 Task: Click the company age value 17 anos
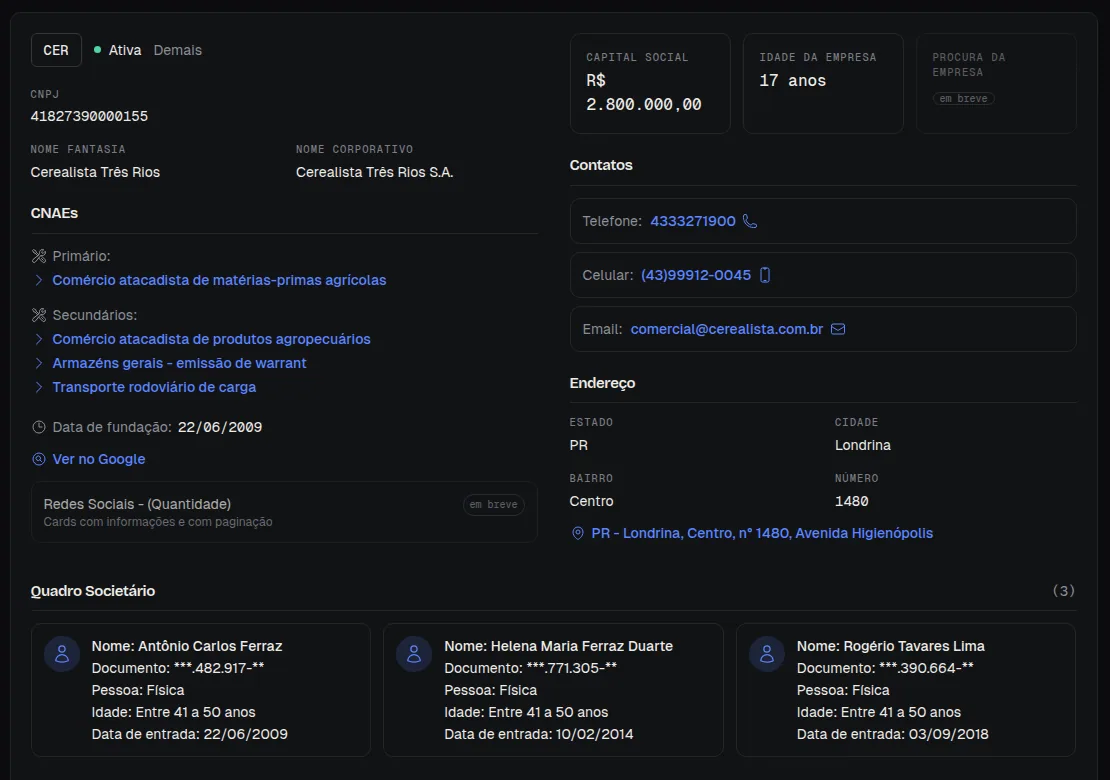click(x=792, y=81)
